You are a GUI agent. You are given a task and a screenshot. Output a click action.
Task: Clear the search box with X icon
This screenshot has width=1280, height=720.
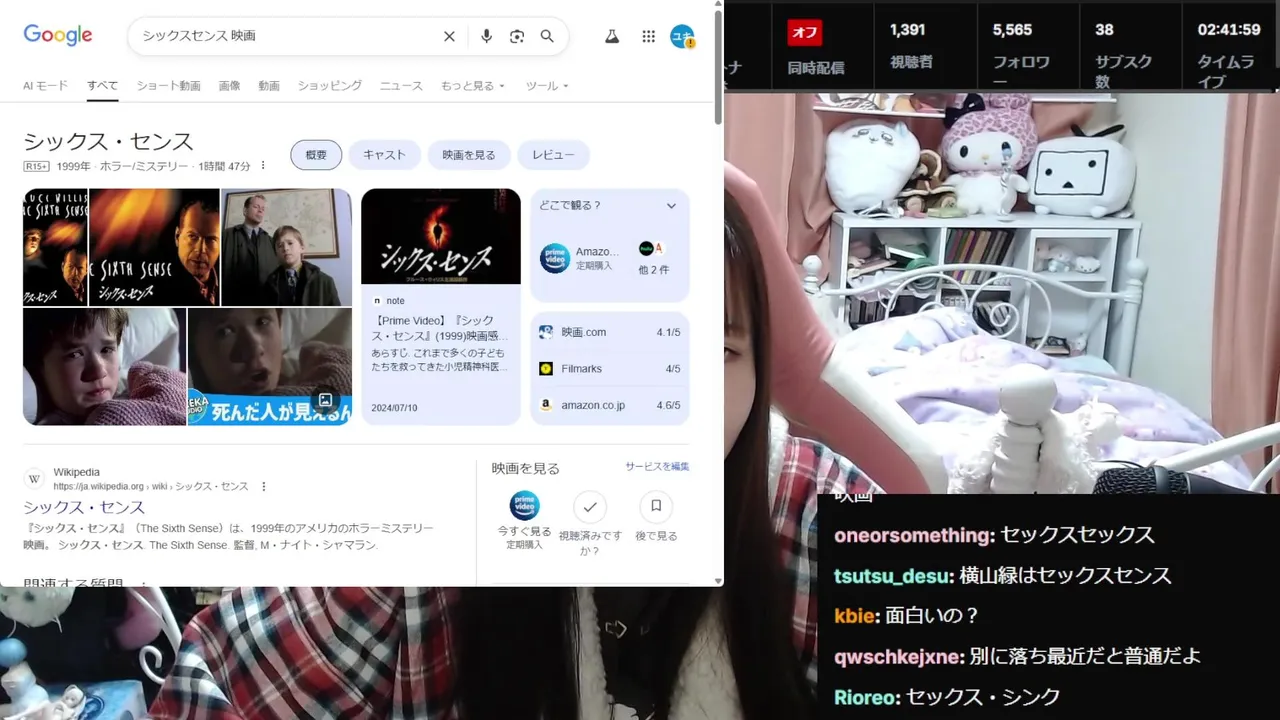pos(449,36)
